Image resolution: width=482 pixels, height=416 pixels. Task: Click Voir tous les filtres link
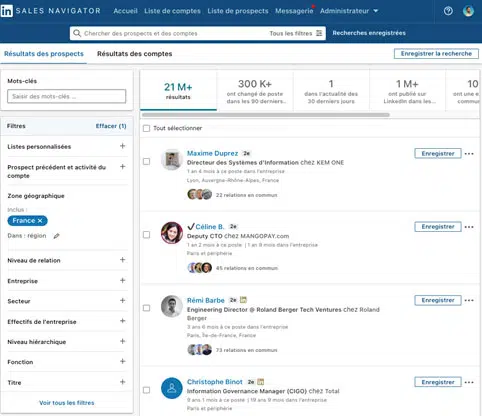point(67,403)
